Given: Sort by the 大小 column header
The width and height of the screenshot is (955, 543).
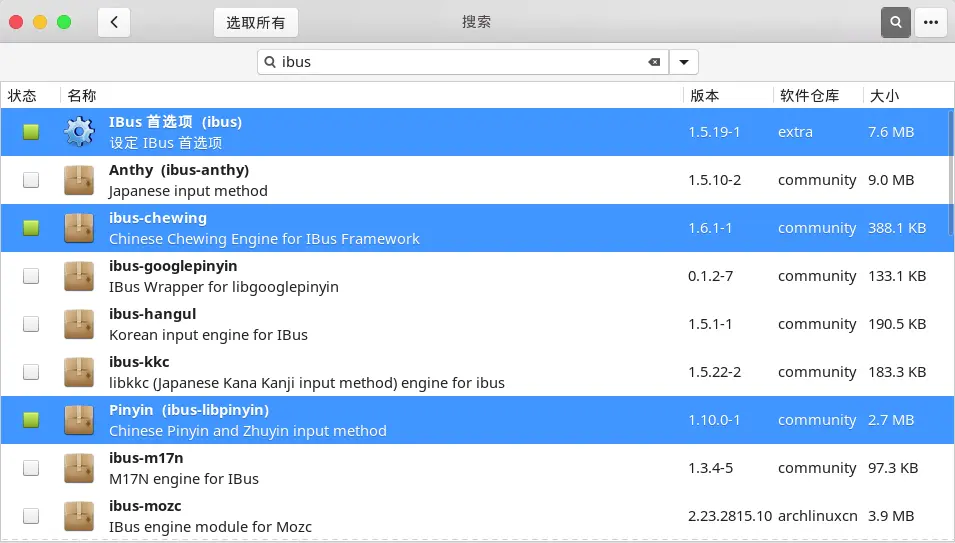Looking at the screenshot, I should [907, 96].
